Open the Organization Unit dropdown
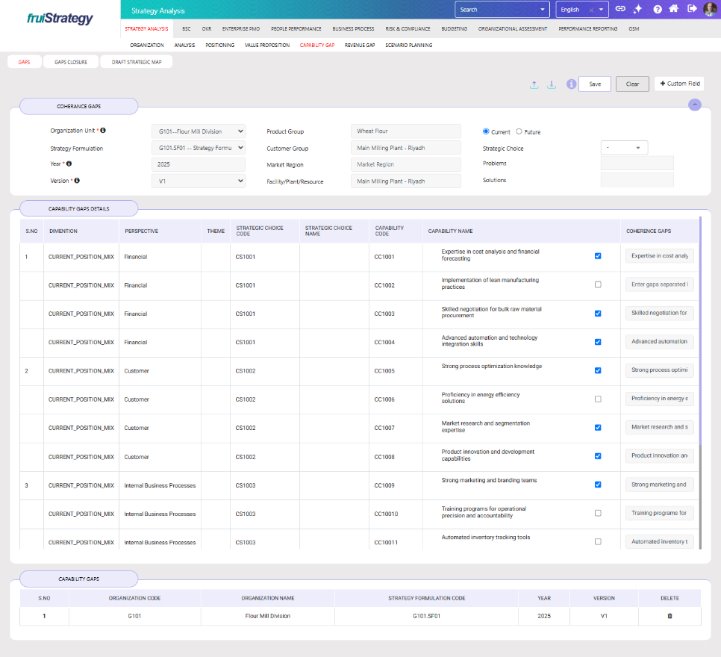The image size is (721, 657). pos(199,131)
